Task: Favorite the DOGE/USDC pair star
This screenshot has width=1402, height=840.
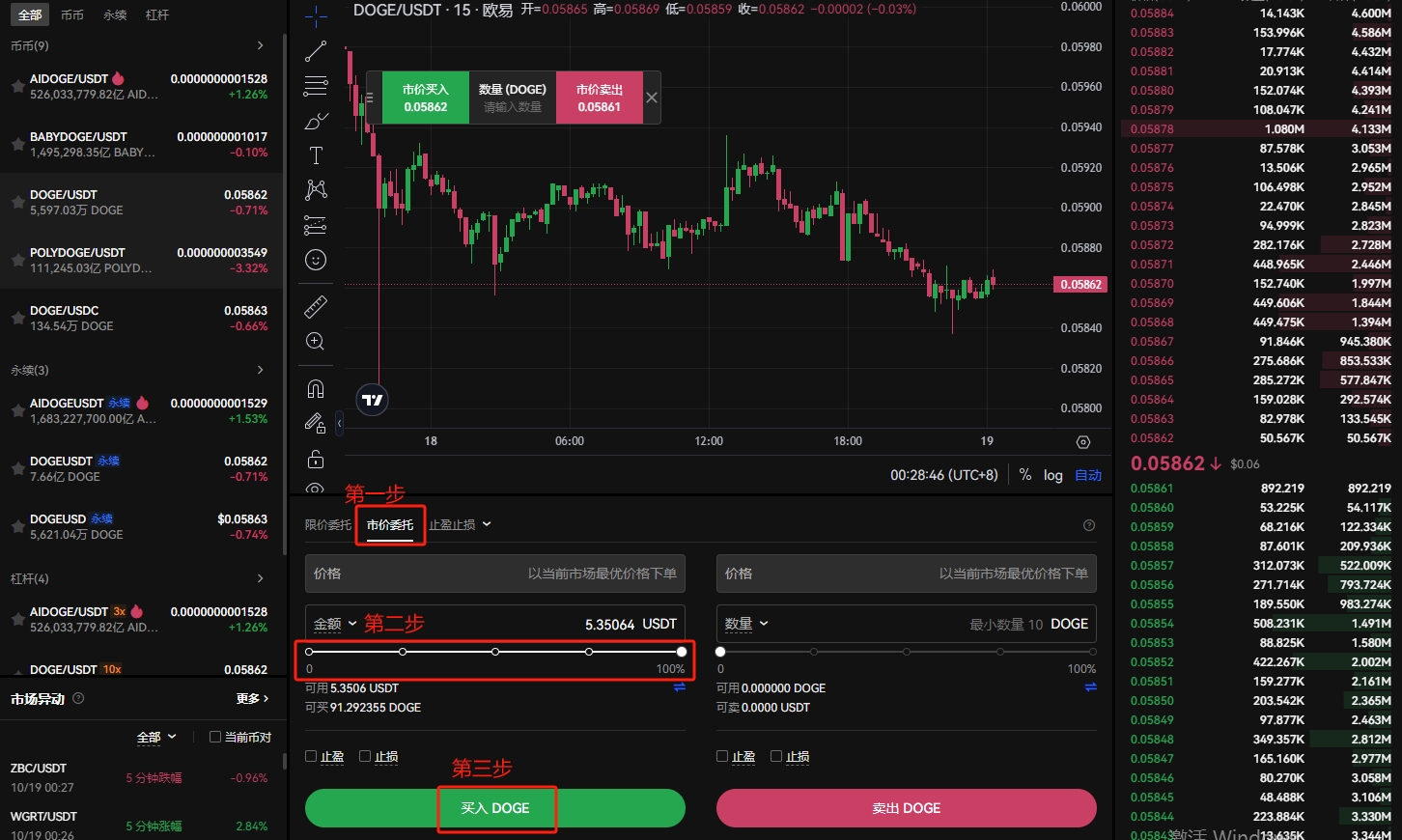Action: point(17,318)
